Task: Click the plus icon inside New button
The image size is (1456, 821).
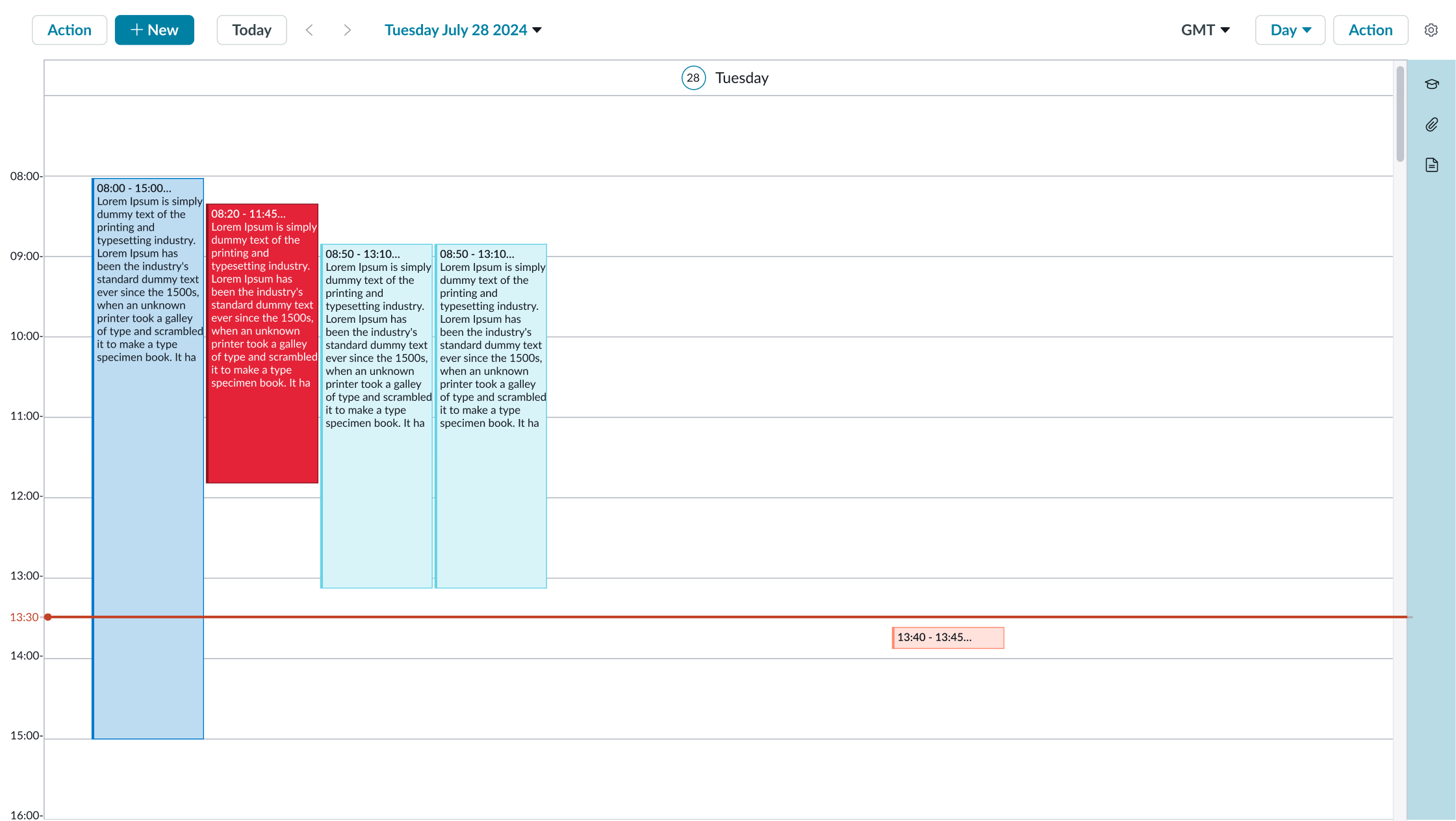Action: [137, 29]
